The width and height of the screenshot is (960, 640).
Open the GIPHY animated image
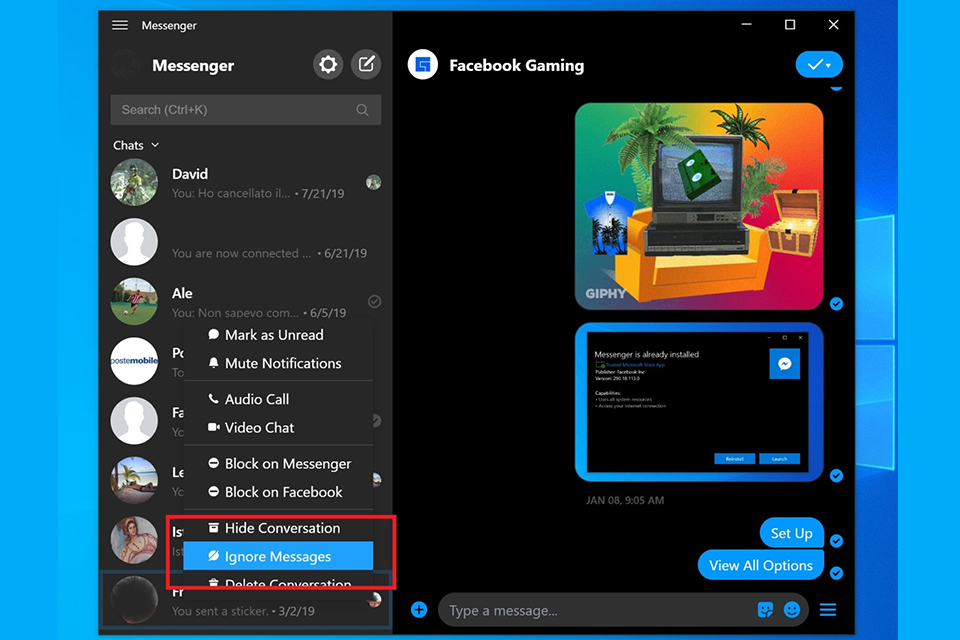click(699, 206)
